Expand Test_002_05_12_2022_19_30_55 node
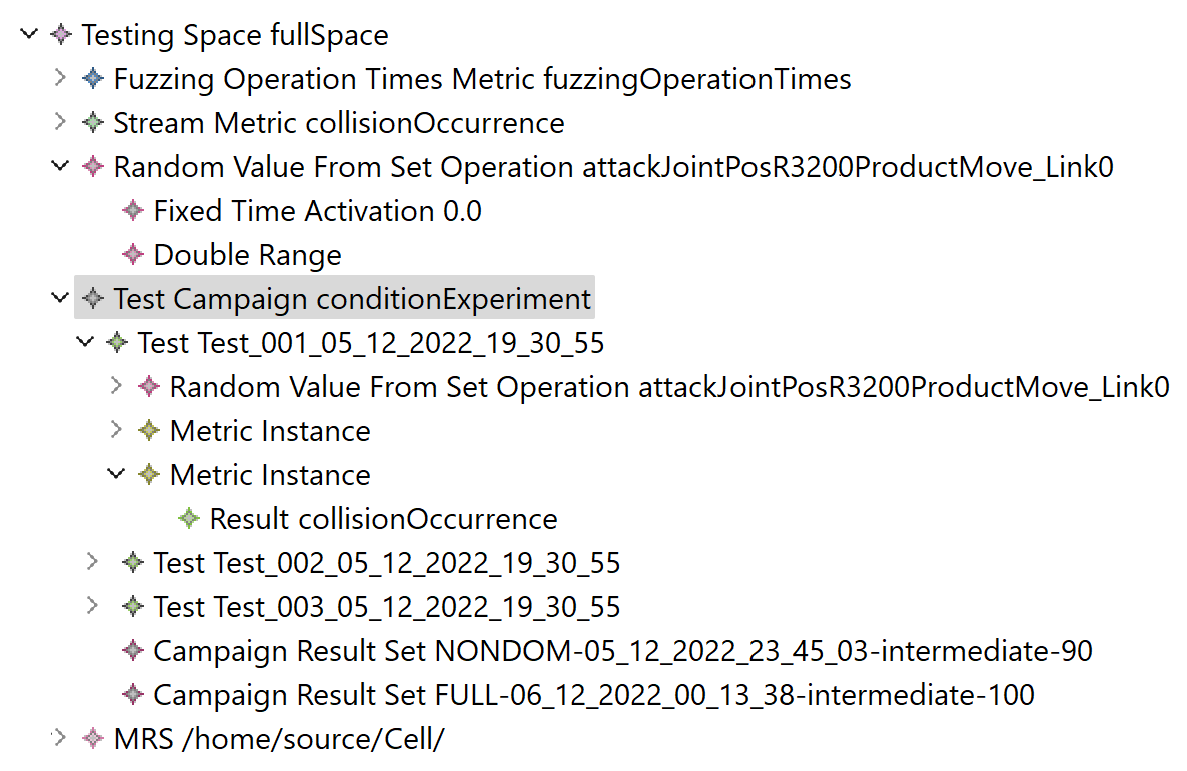Viewport: 1187px width, 771px height. click(93, 562)
